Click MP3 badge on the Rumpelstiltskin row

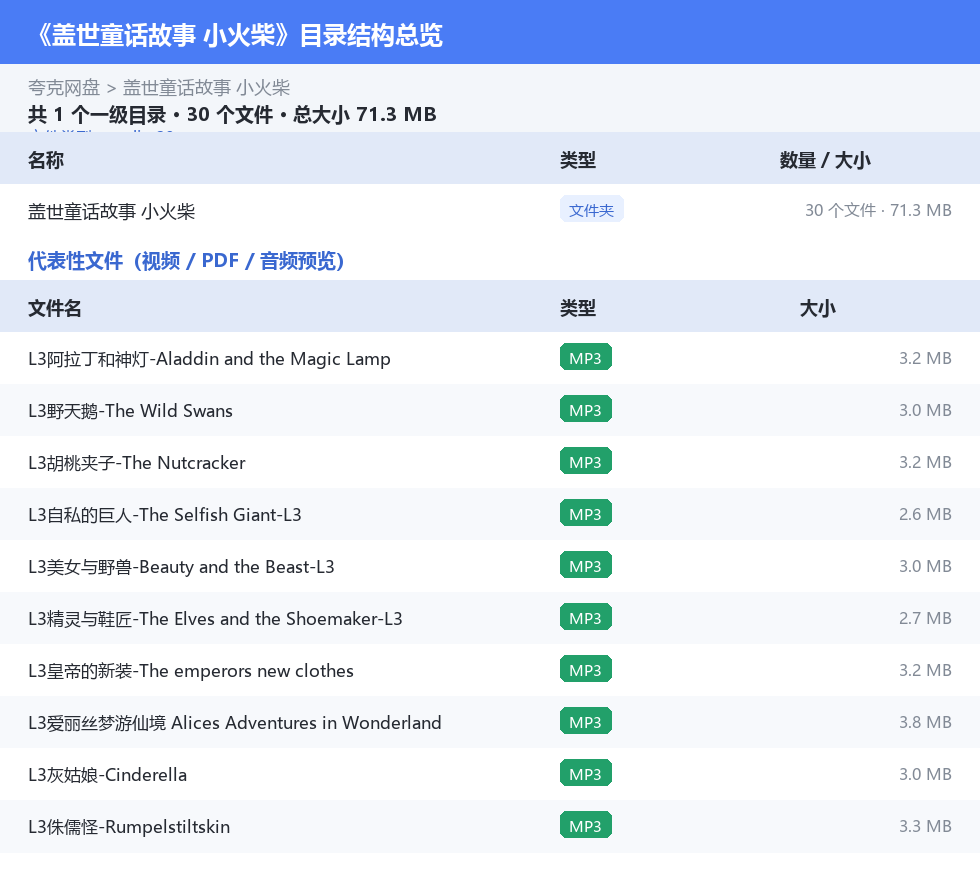[x=586, y=825]
